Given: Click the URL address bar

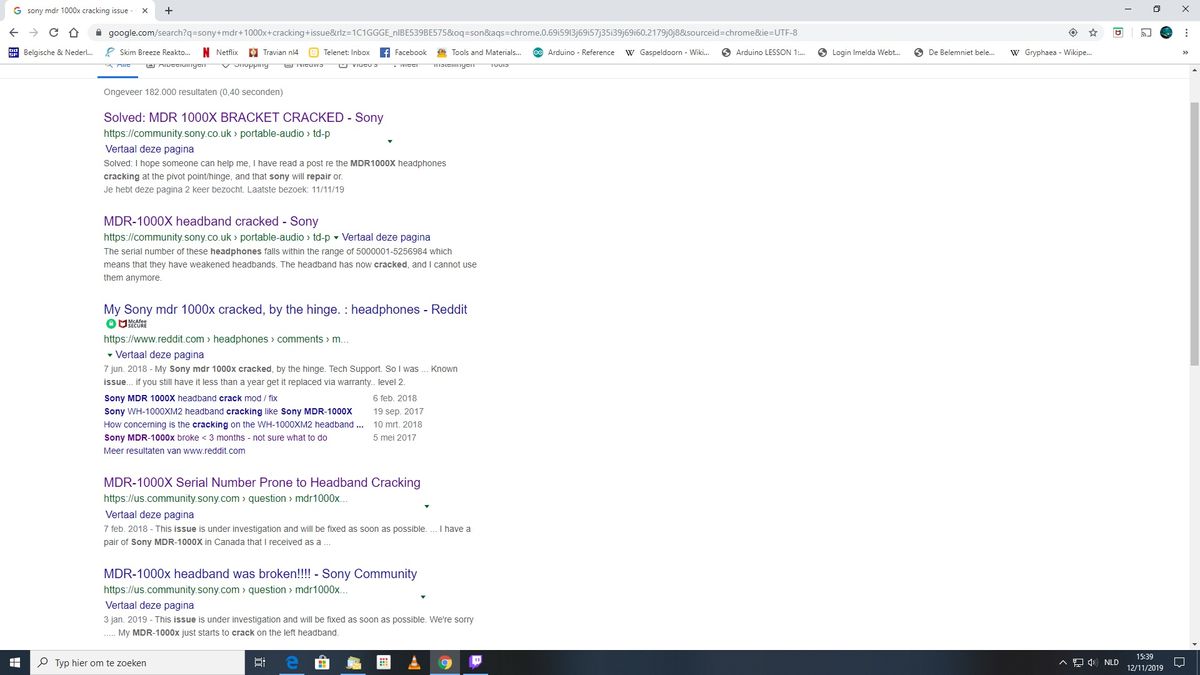Looking at the screenshot, I should pyautogui.click(x=570, y=32).
